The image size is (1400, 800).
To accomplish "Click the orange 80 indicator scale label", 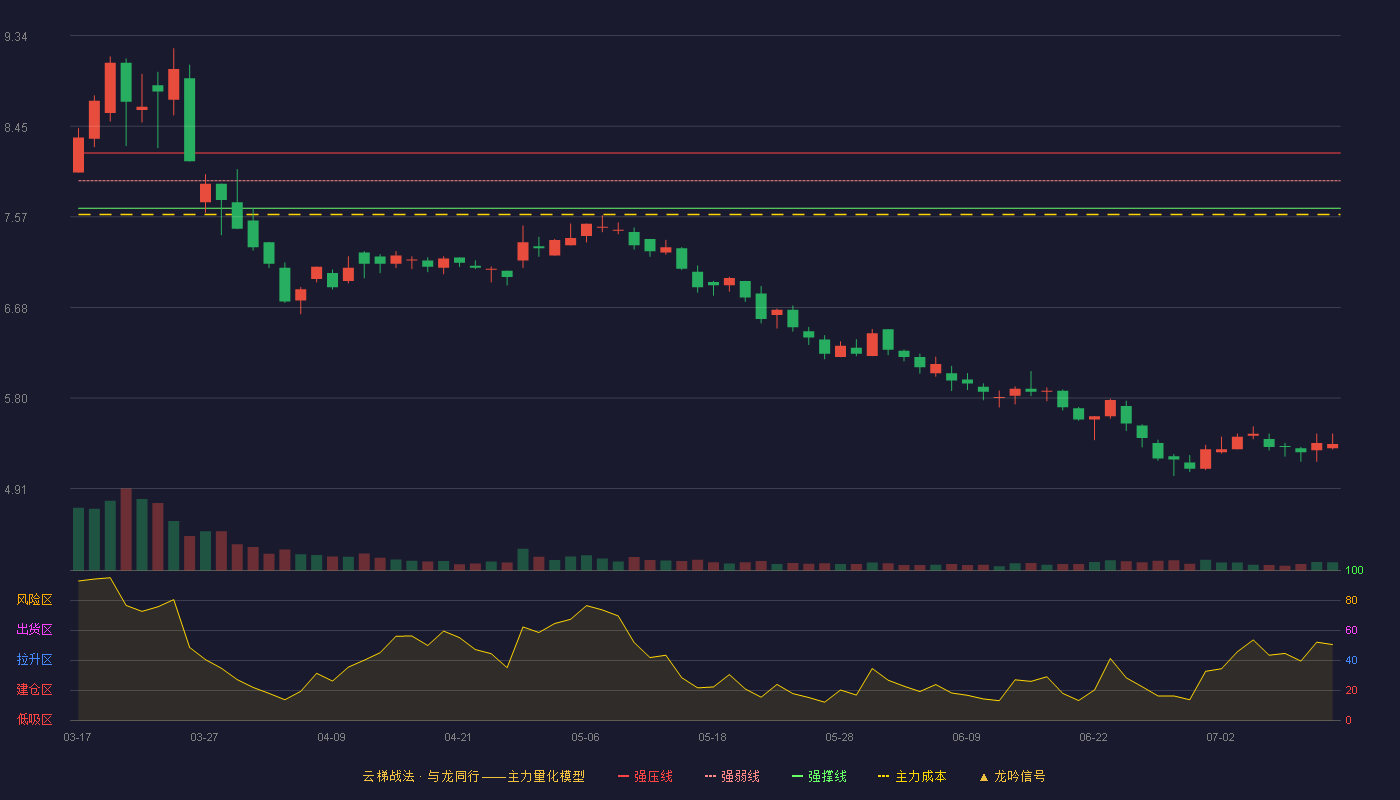I will [x=1350, y=600].
